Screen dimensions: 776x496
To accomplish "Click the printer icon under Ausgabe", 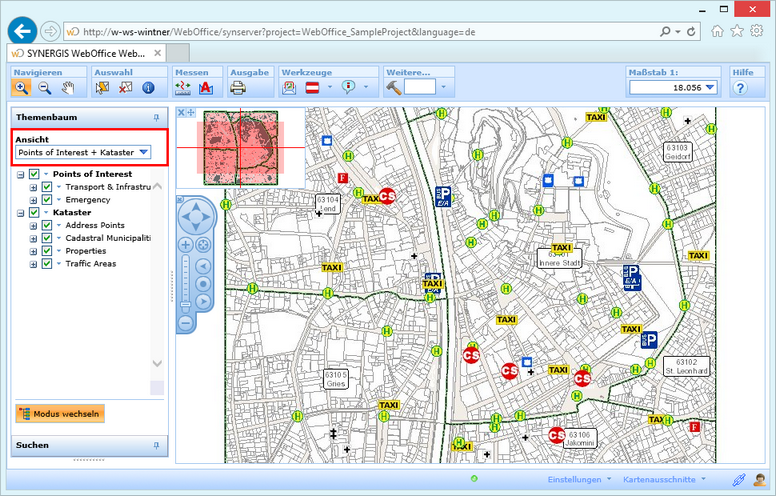I will tap(239, 88).
